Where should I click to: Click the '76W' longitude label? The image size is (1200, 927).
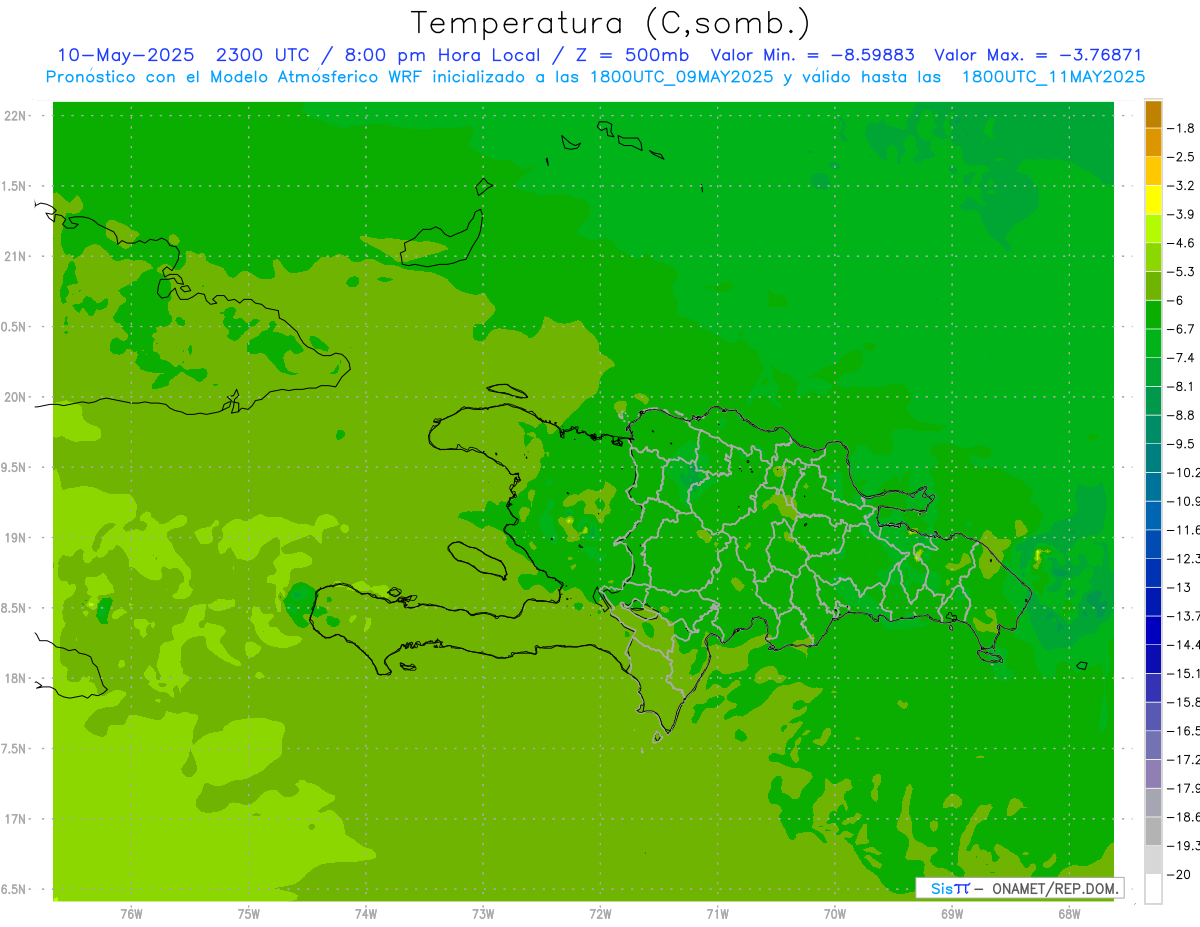131,914
